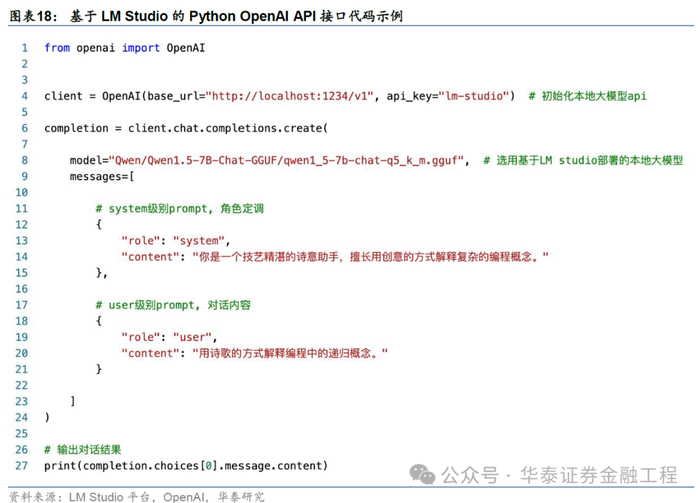Viewport: 700px width, 503px height.
Task: Click line number 18 in the gutter
Action: pyautogui.click(x=21, y=321)
